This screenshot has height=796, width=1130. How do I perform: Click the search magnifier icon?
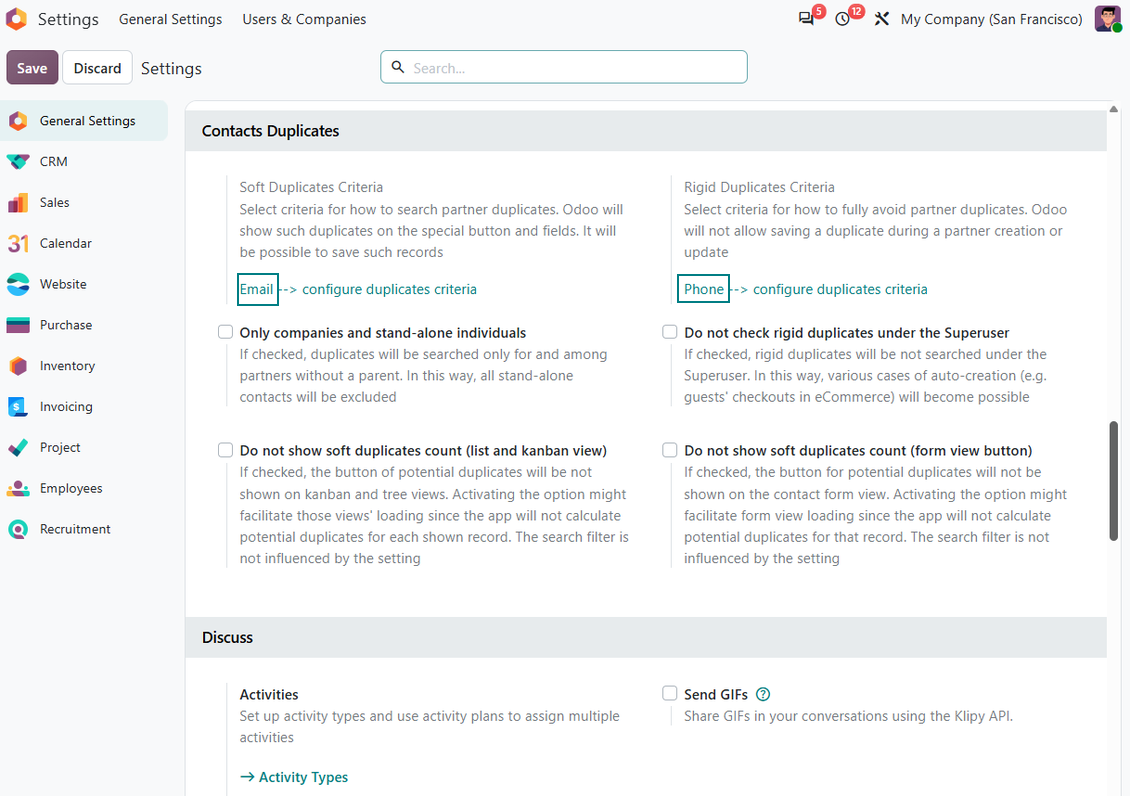pyautogui.click(x=398, y=67)
